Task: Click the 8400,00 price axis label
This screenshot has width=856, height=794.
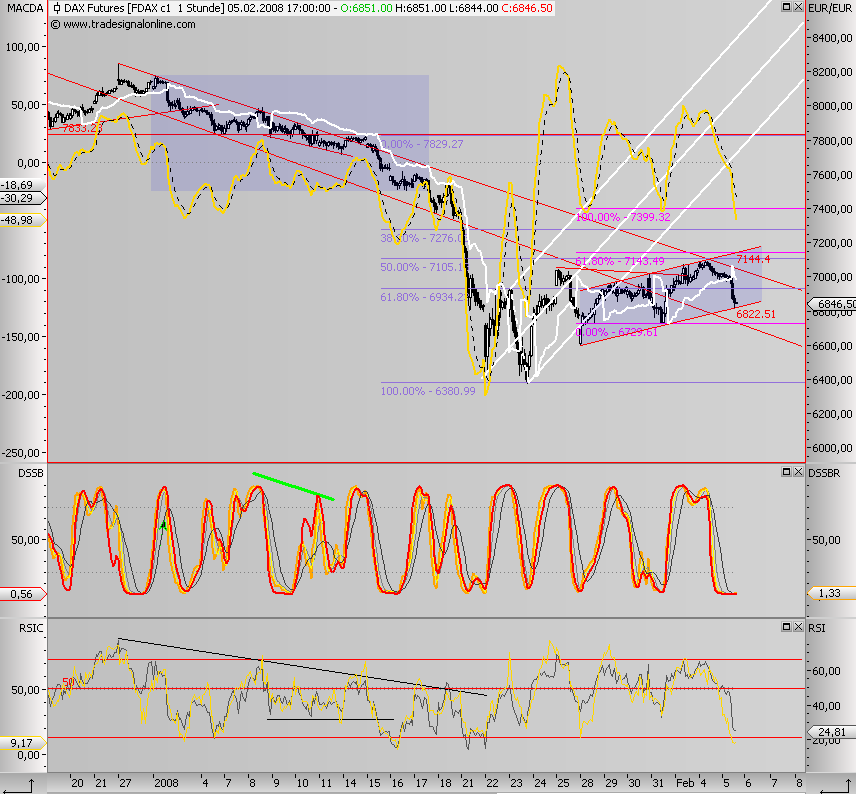Action: pos(832,38)
